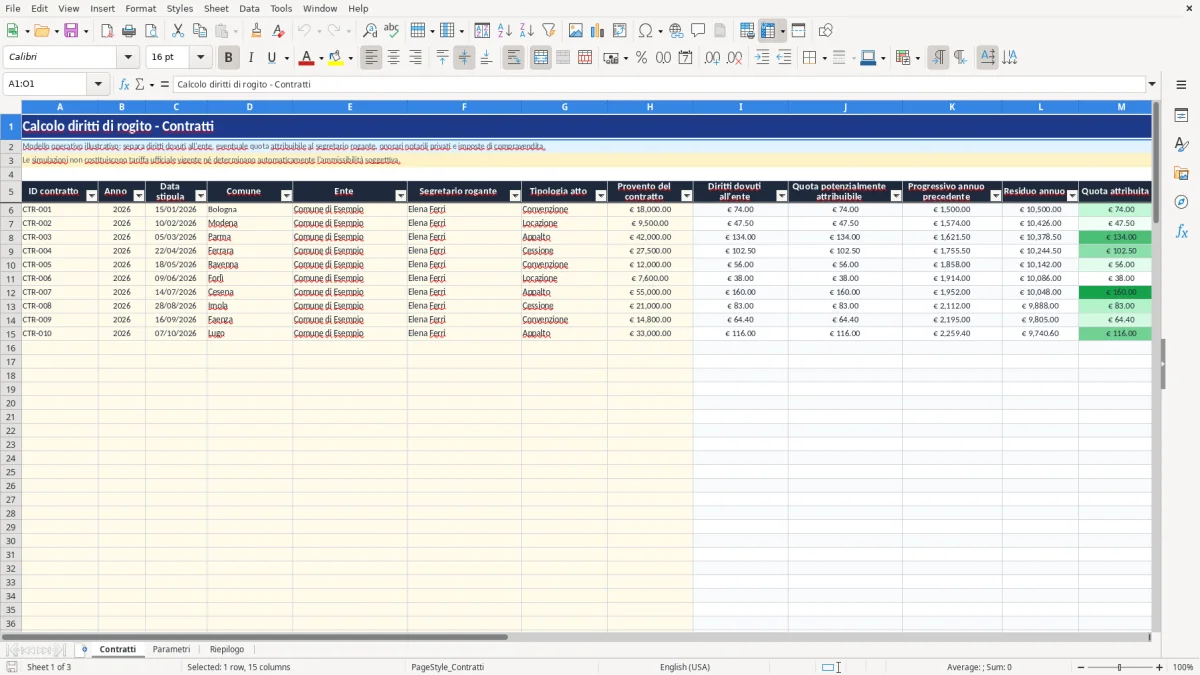Click the Sort Ascending icon
The width and height of the screenshot is (1200, 675).
(x=505, y=31)
